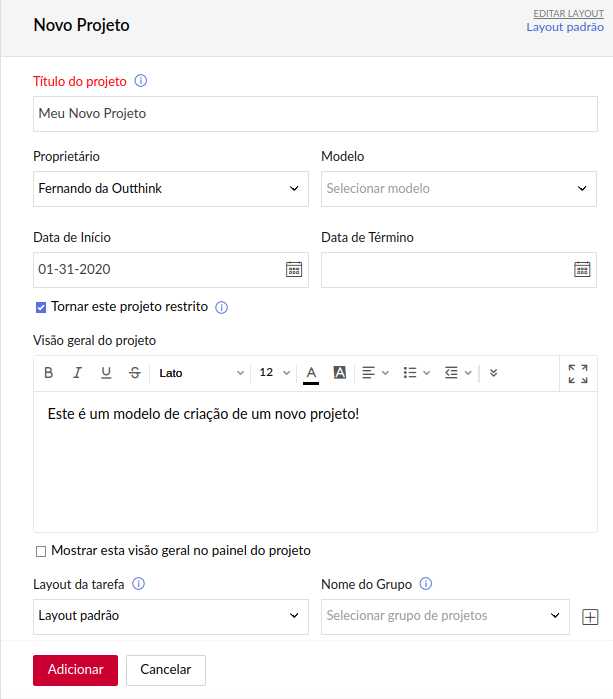The image size is (613, 699).
Task: Click the Cancelar button
Action: pos(166,670)
